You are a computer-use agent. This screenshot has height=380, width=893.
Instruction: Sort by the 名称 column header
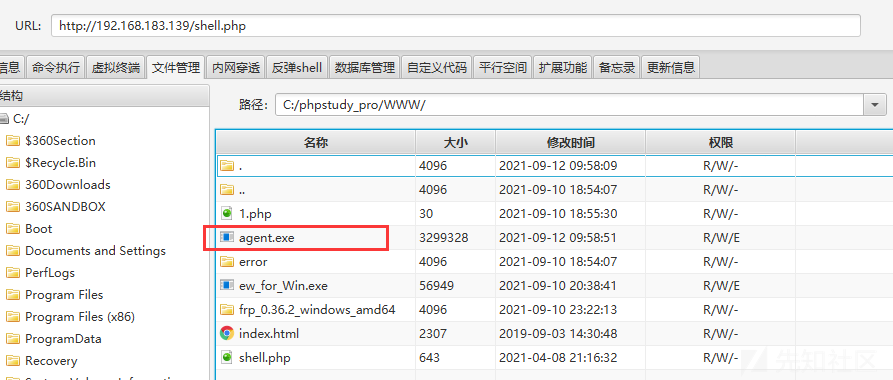(316, 142)
